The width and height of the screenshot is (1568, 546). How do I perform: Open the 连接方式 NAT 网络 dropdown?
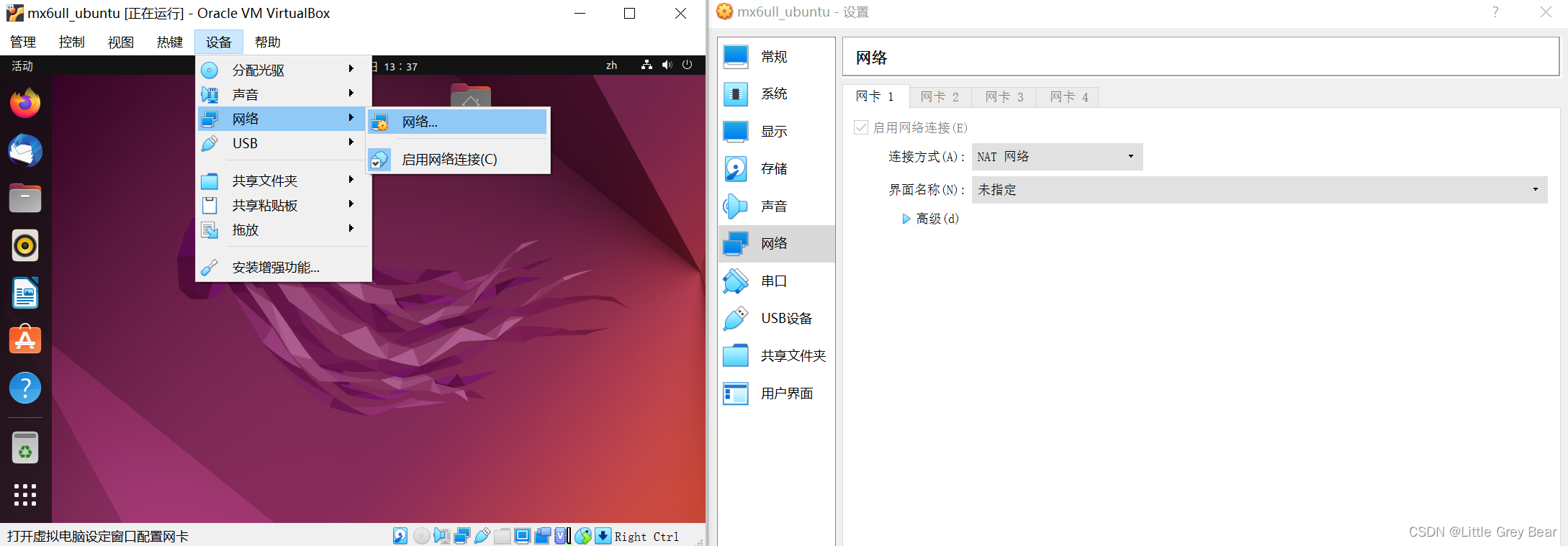pos(1057,157)
